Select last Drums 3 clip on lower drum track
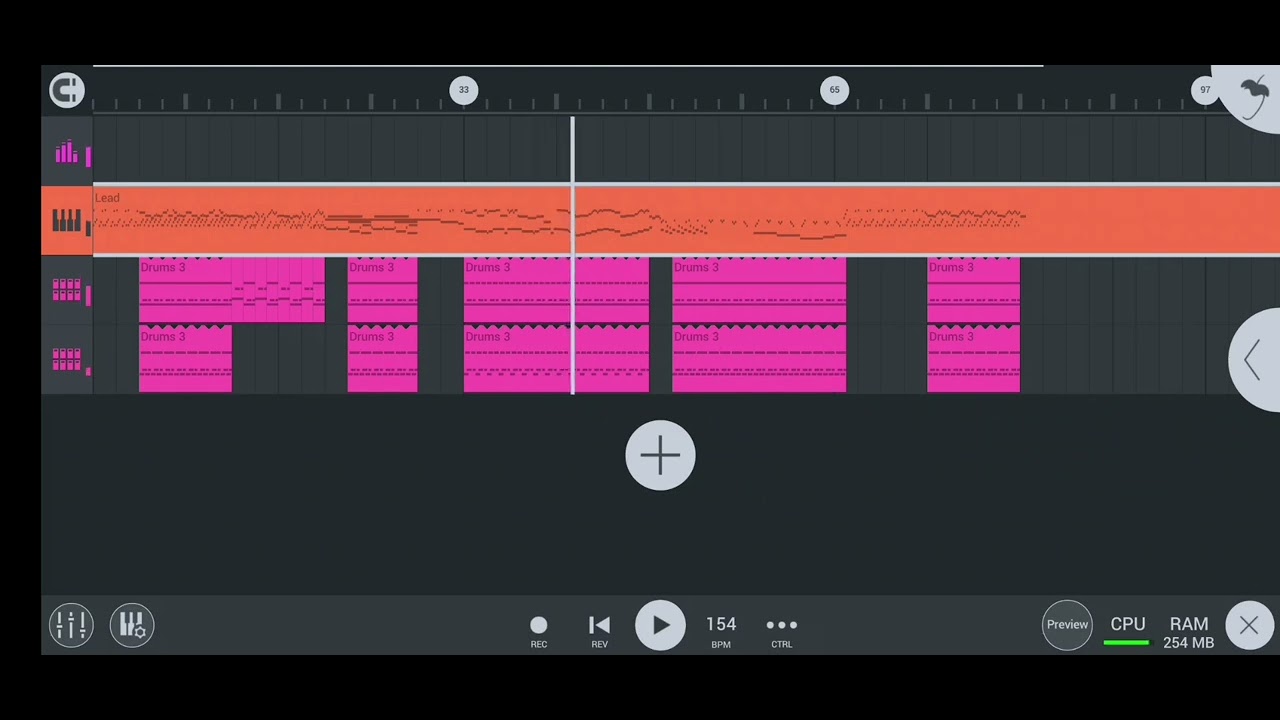 tap(973, 359)
